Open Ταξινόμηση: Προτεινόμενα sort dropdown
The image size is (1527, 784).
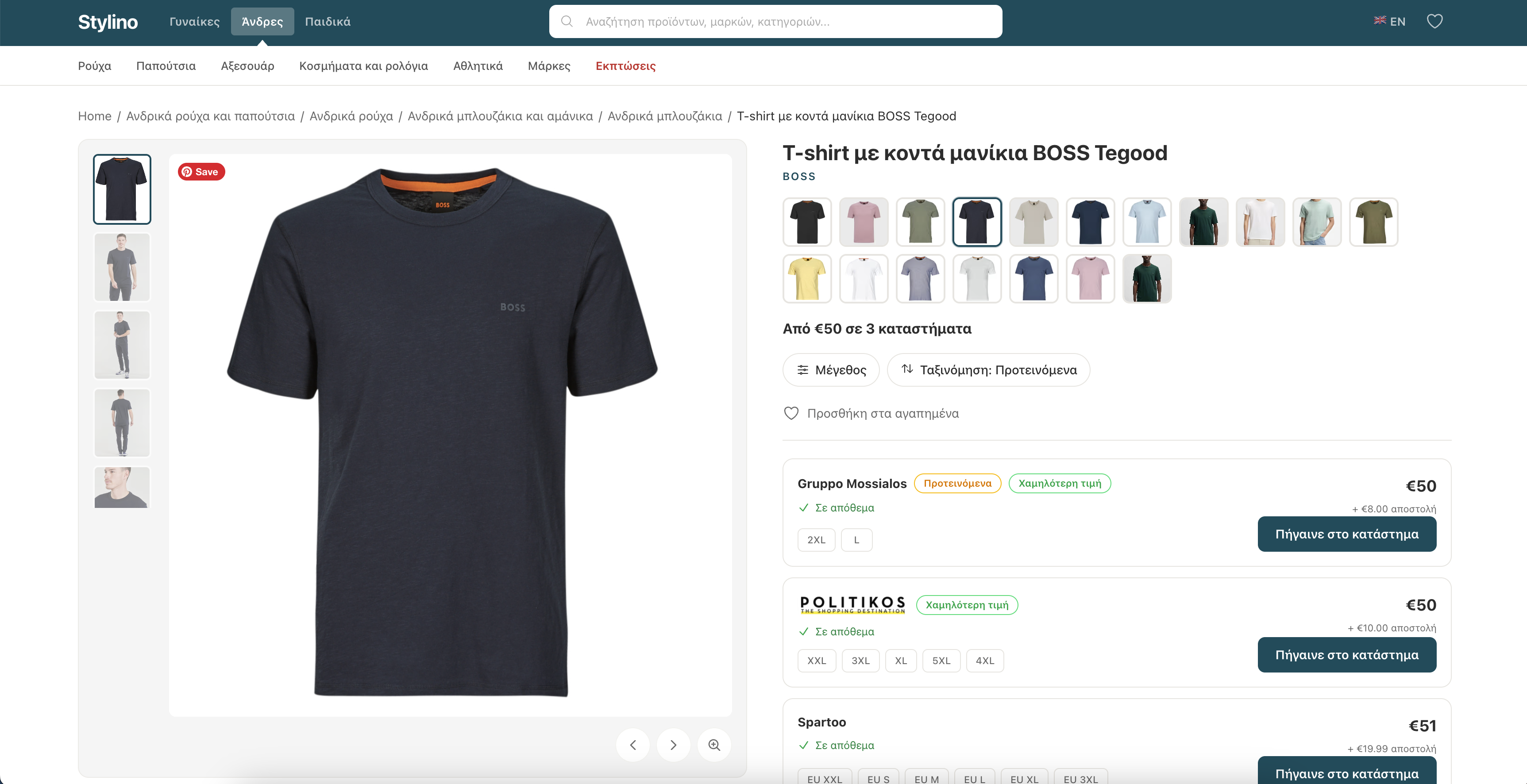tap(988, 370)
